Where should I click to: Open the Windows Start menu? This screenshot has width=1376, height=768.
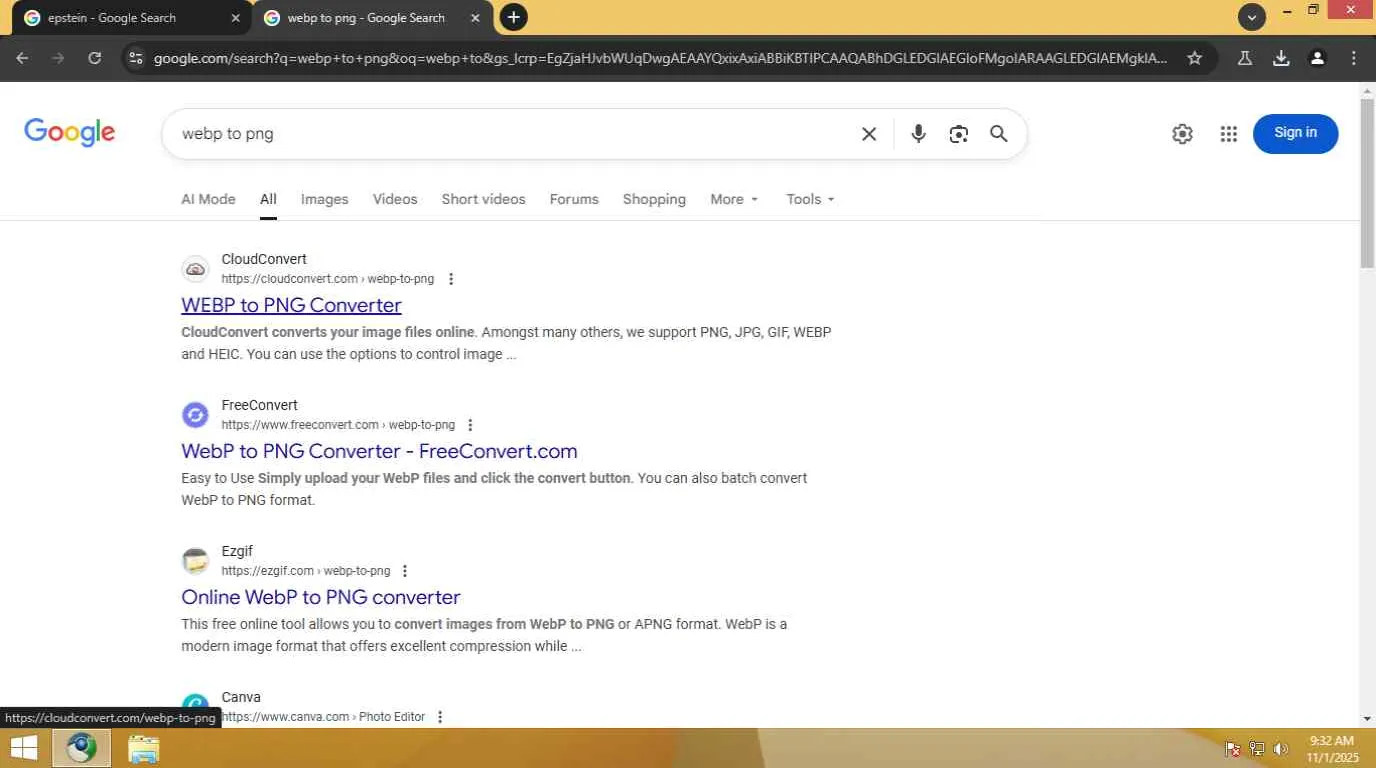pos(23,748)
